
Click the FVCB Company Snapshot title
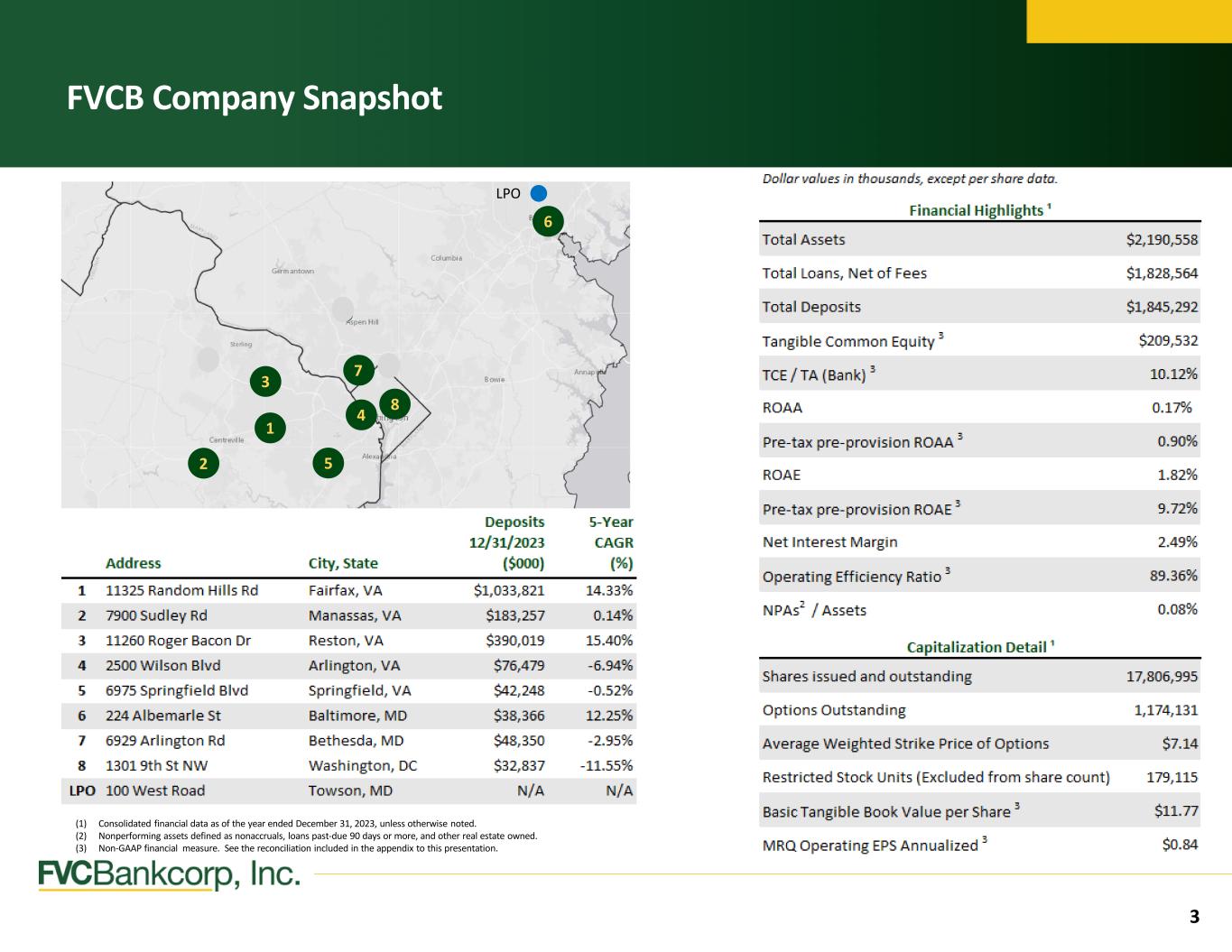point(255,97)
